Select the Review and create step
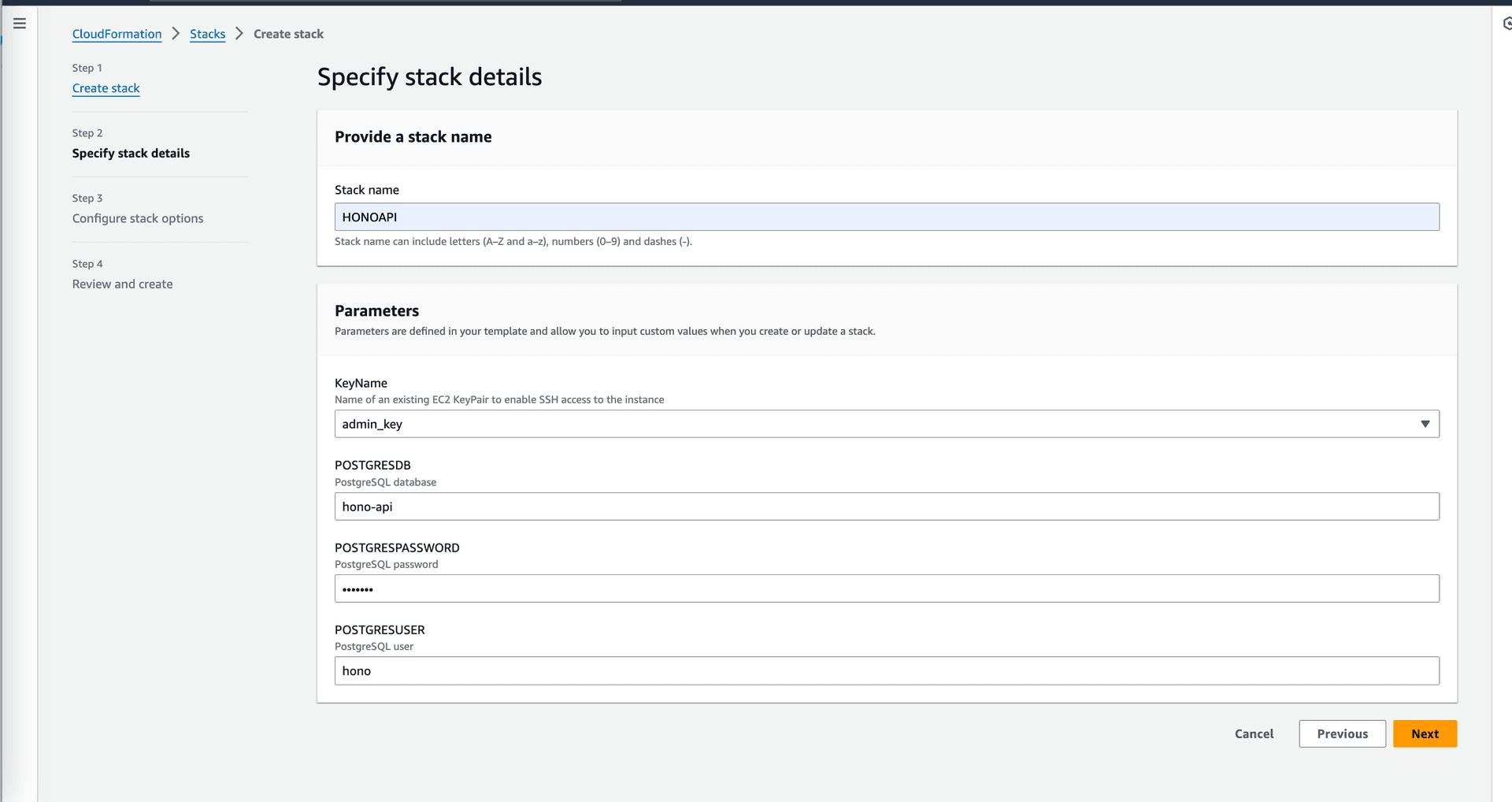1512x802 pixels. click(122, 284)
